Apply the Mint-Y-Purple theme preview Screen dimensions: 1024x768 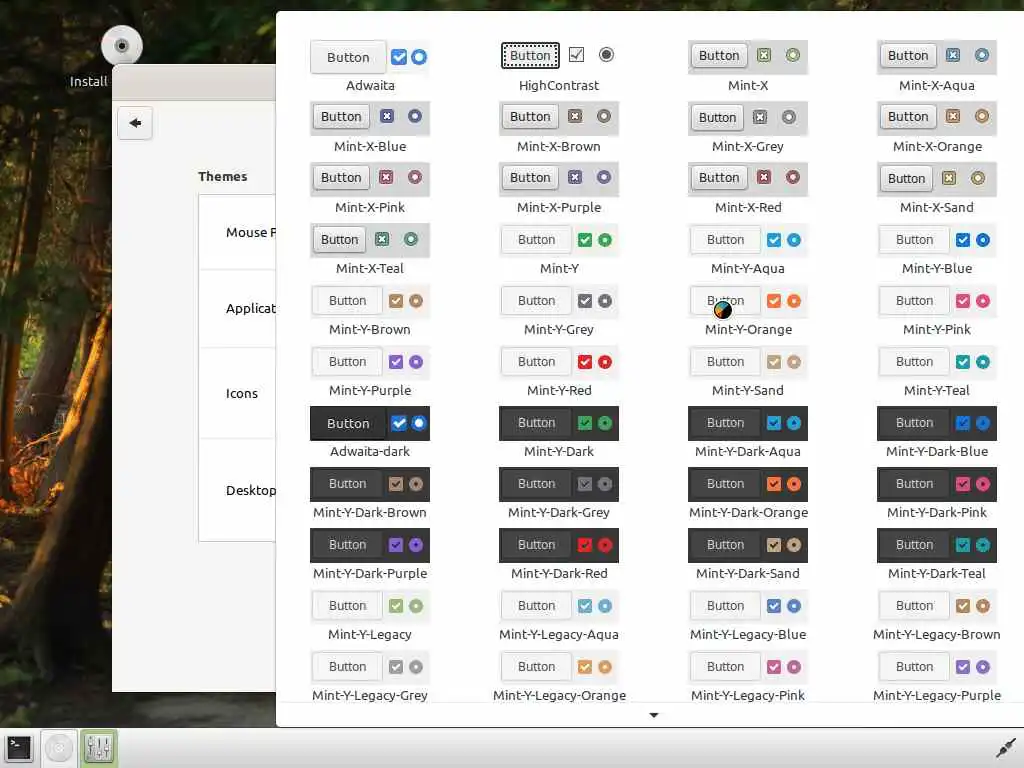(x=370, y=362)
